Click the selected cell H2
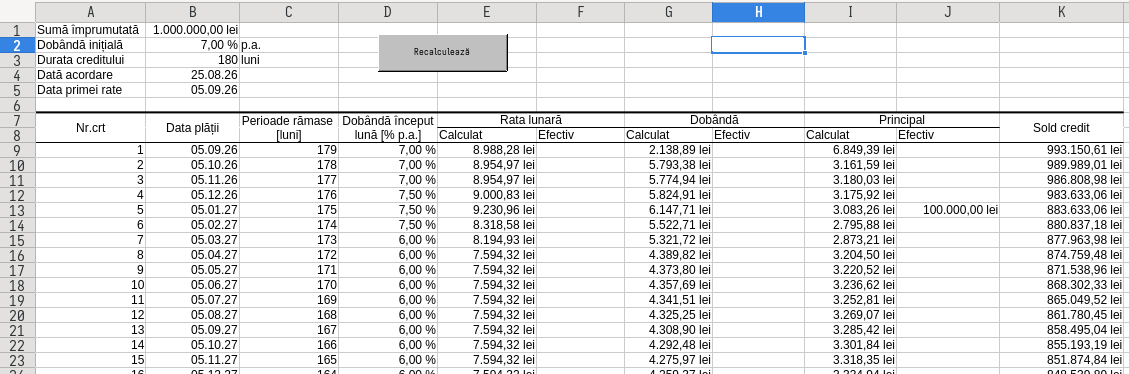The height and width of the screenshot is (374, 1129). pos(758,45)
